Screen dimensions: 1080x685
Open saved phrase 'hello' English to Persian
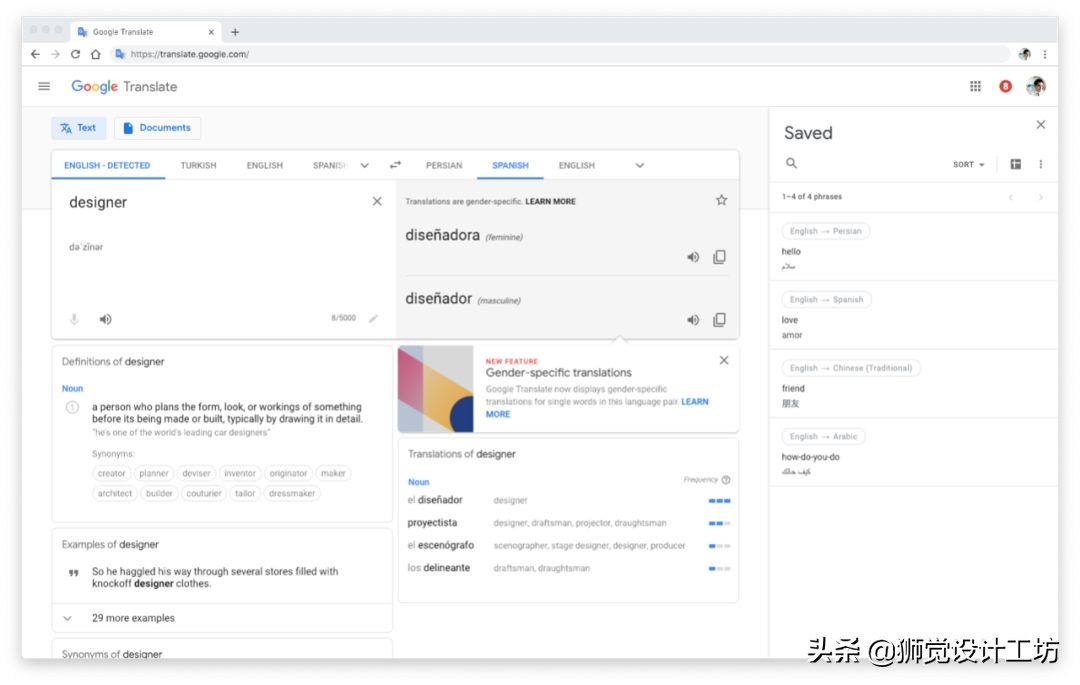coord(913,246)
